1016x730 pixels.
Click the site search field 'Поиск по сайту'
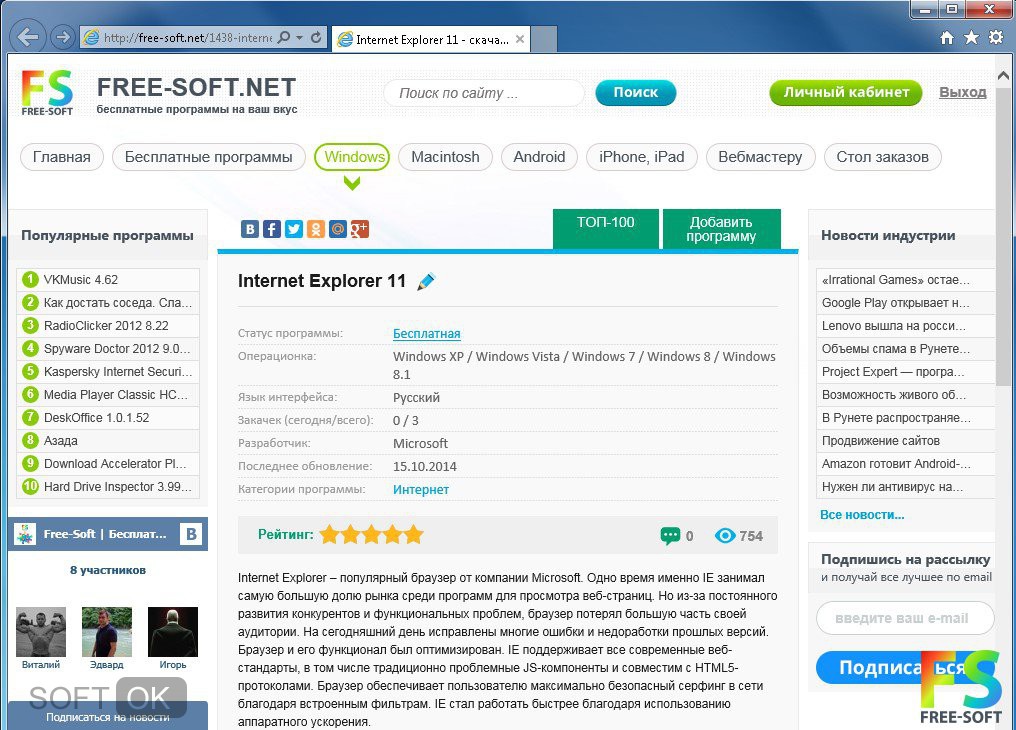(483, 93)
